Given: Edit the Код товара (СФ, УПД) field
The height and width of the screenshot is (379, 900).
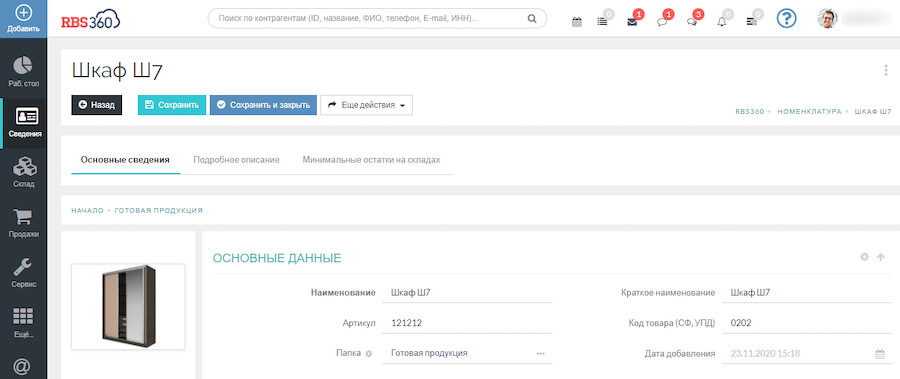Looking at the screenshot, I should click(x=807, y=323).
